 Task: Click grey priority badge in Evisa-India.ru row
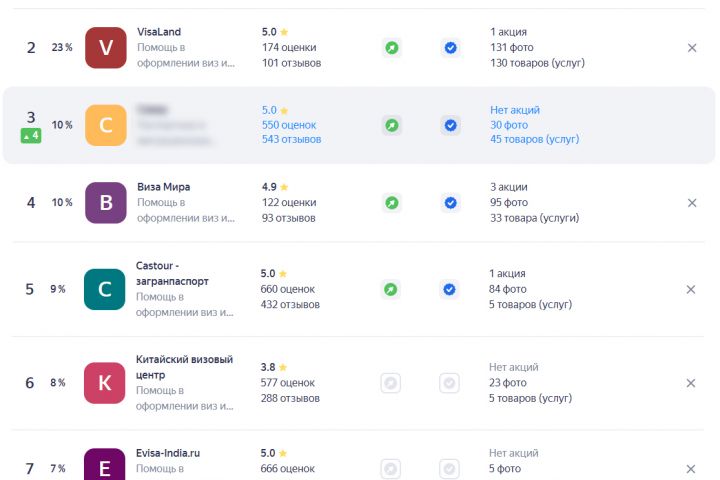pyautogui.click(x=391, y=468)
